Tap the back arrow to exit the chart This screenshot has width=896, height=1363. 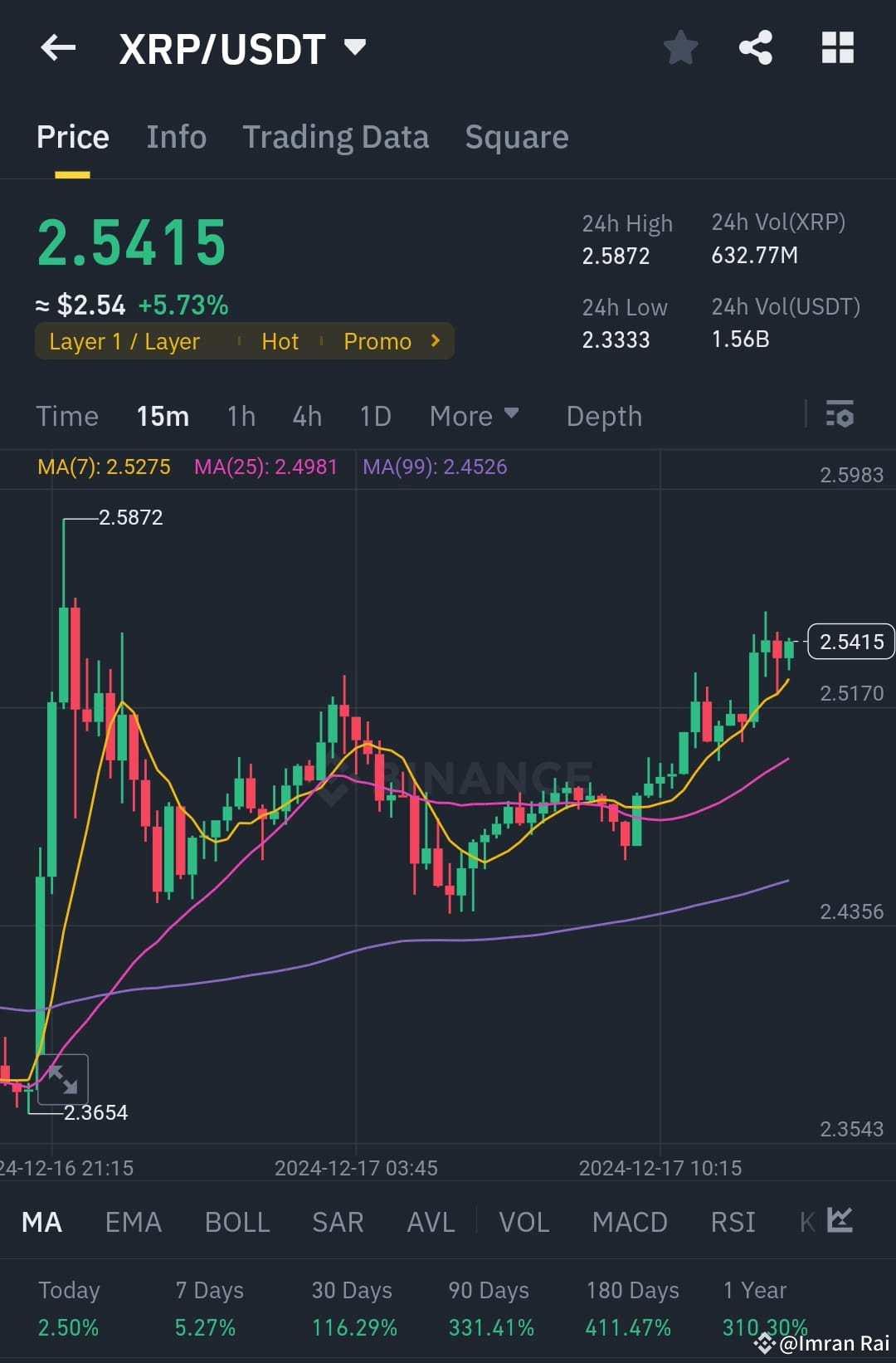coord(56,47)
